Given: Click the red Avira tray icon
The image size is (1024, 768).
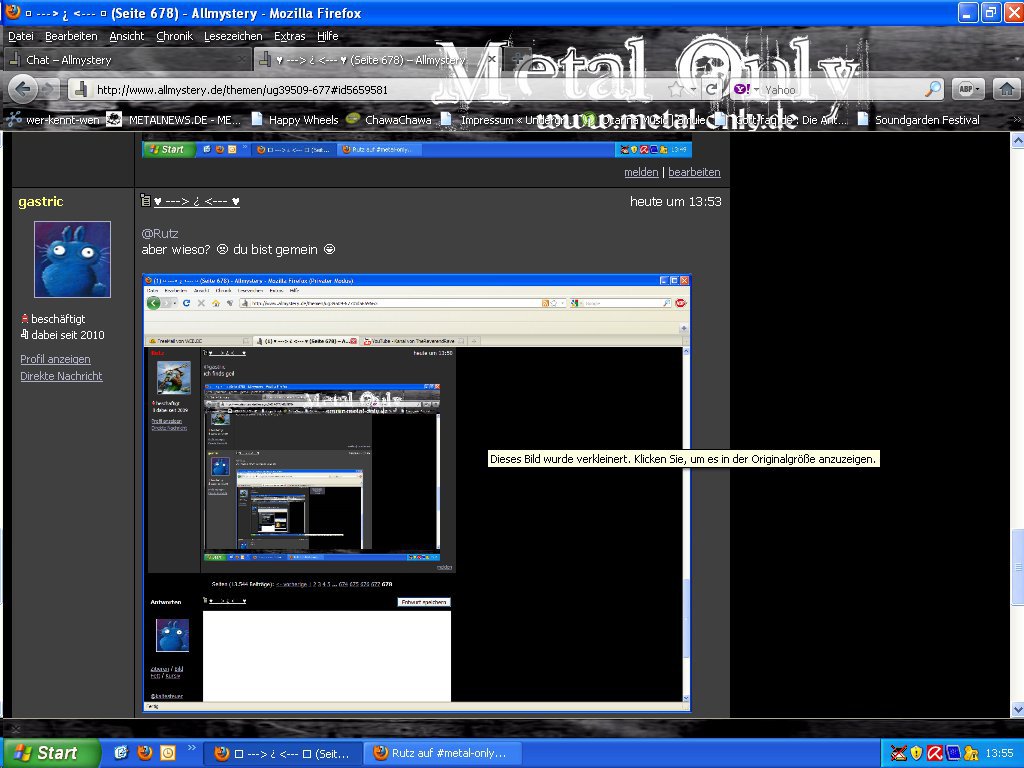Looking at the screenshot, I should [x=935, y=753].
